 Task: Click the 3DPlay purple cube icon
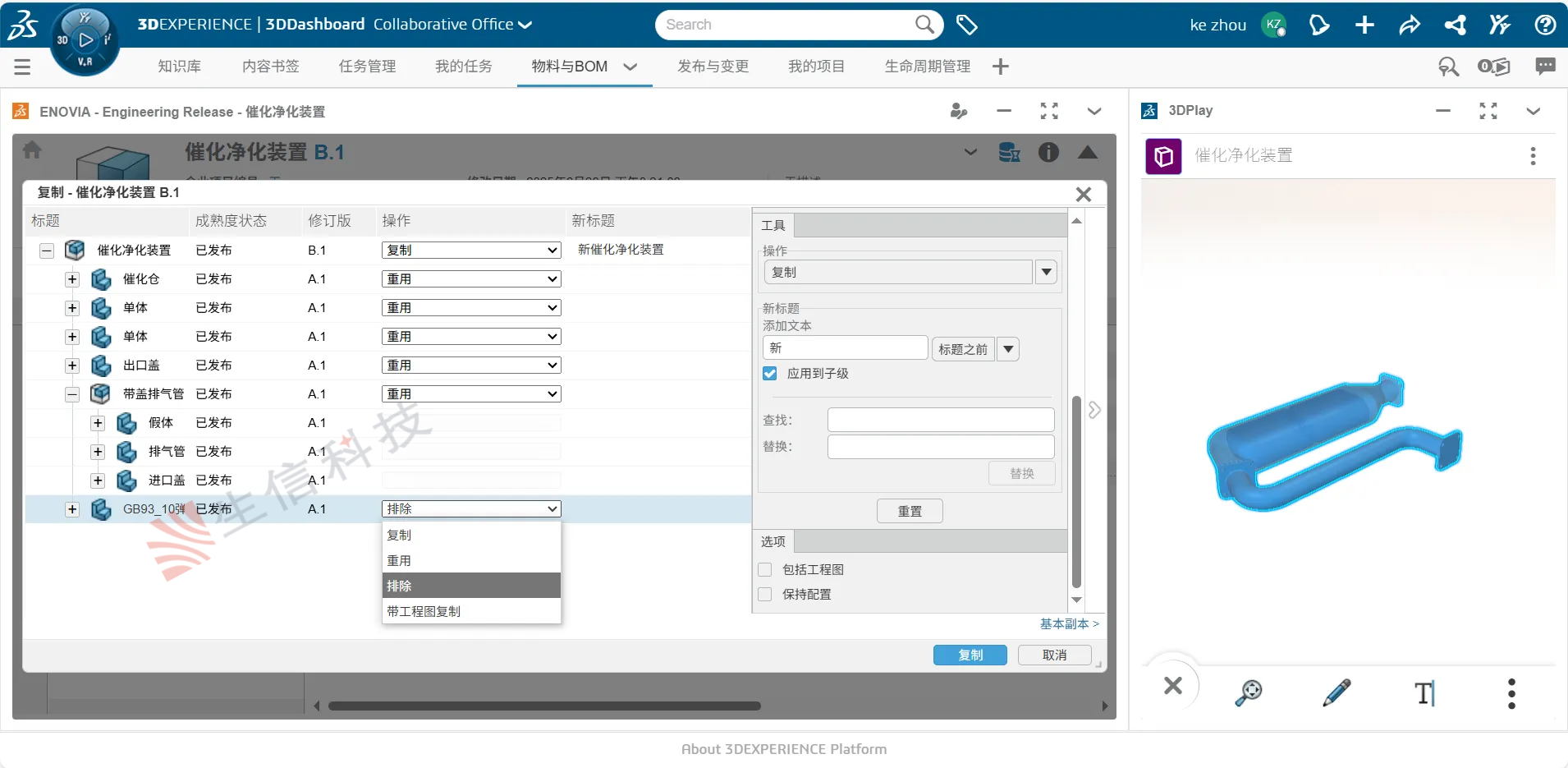pos(1163,156)
